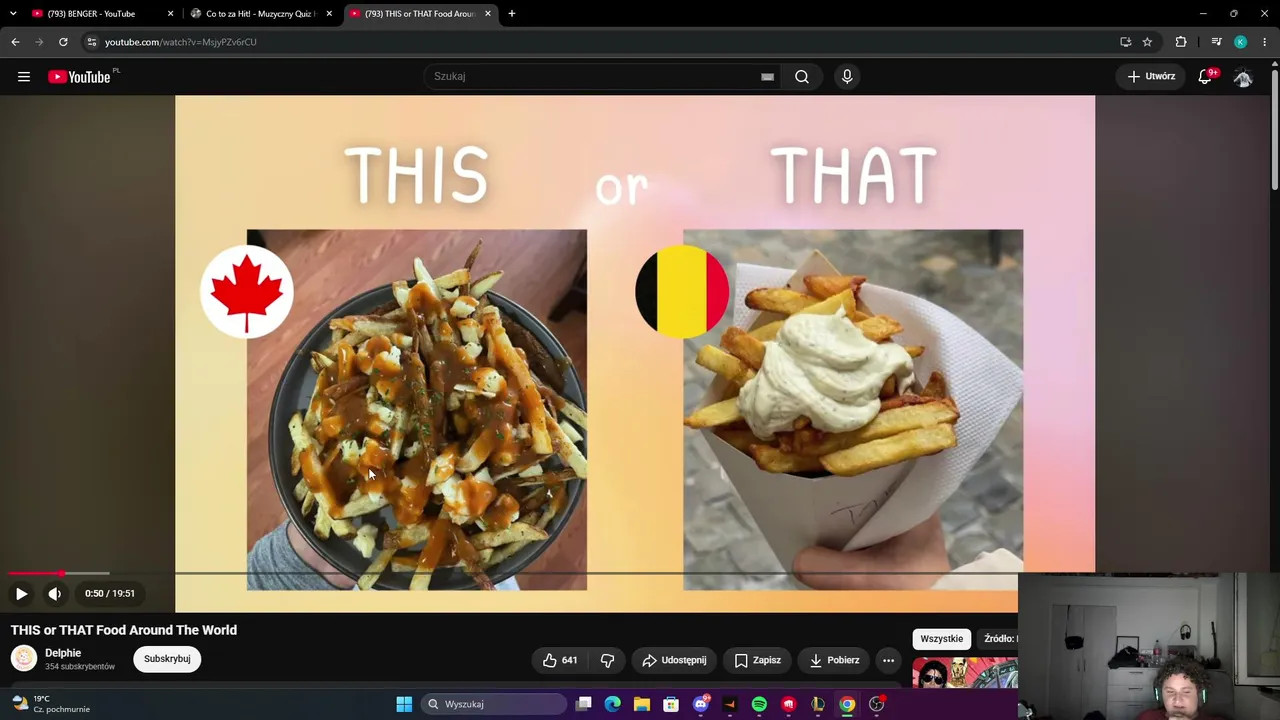Open the on-screen keyboard in search box

point(767,77)
